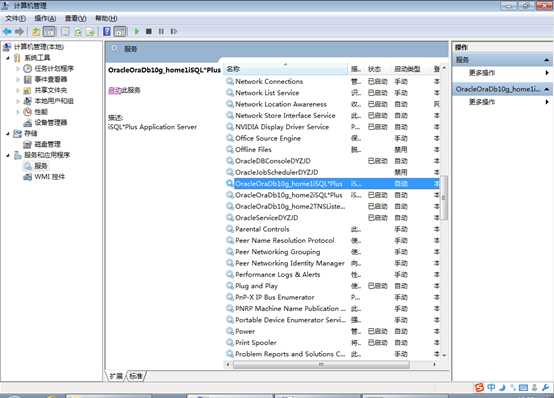Start the service with the green play icon

click(x=137, y=31)
